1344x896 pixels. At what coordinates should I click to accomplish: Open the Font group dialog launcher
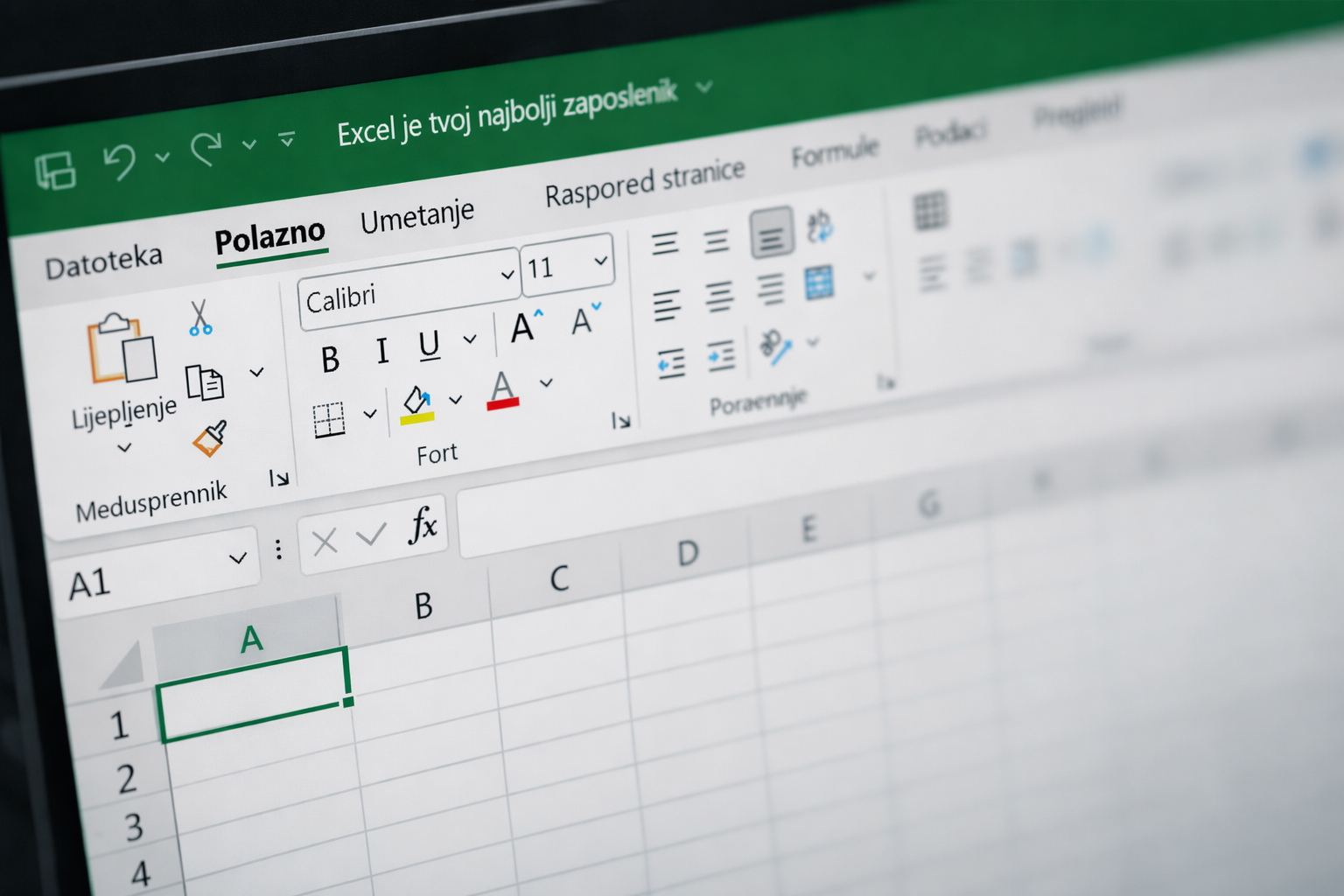coord(620,421)
